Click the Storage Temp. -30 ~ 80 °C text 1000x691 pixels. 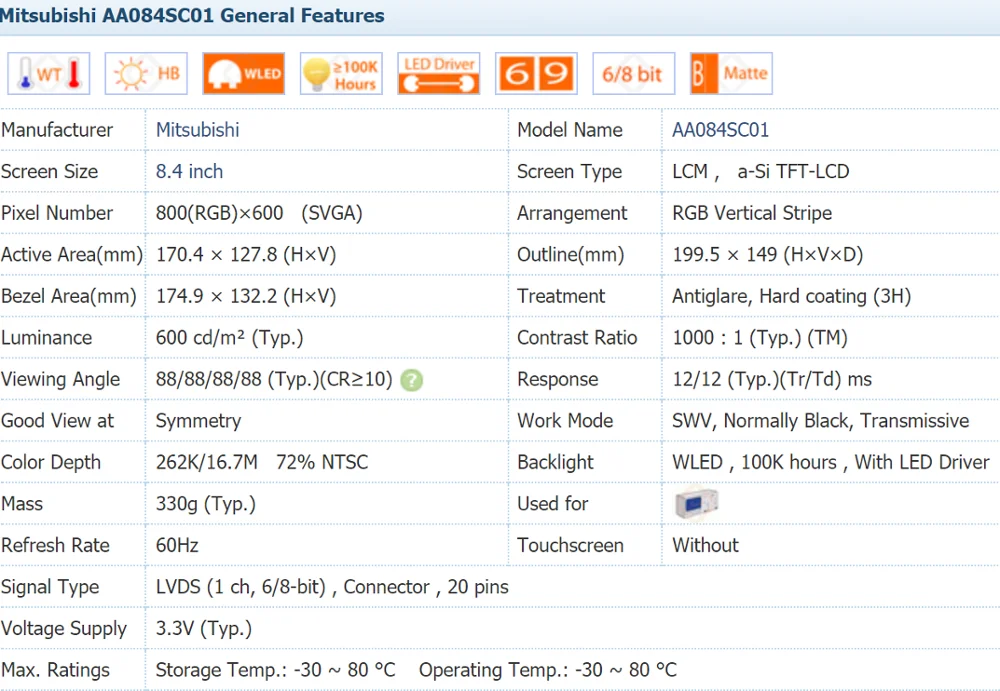276,670
